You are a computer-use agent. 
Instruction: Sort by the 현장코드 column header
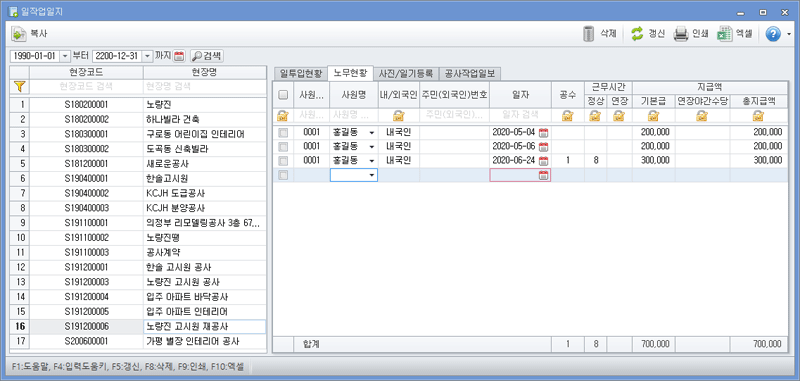(x=86, y=72)
